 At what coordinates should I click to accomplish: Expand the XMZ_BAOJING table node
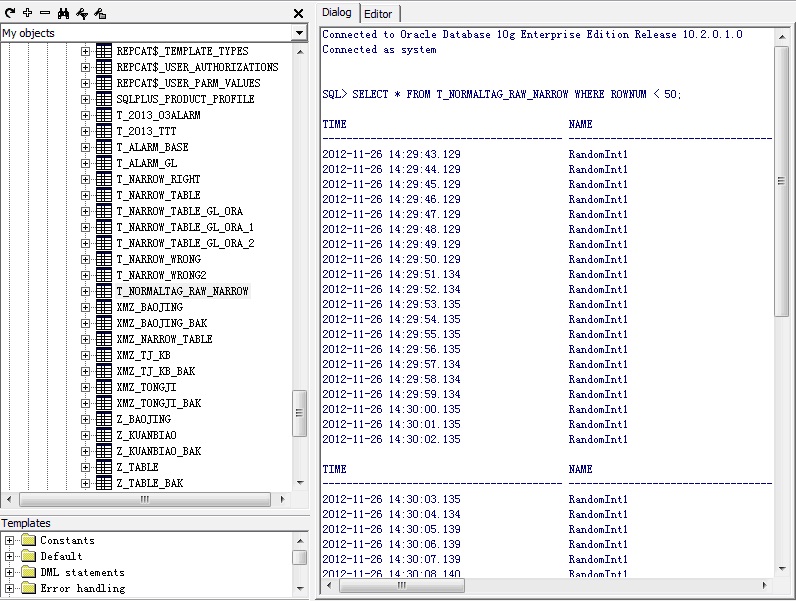pyautogui.click(x=85, y=307)
